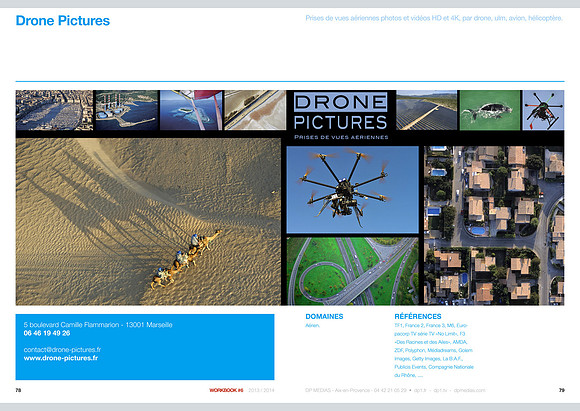Image resolution: width=580 pixels, height=411 pixels.
Task: Click the phone number 06 46 19 49 26
Action: coord(47,333)
